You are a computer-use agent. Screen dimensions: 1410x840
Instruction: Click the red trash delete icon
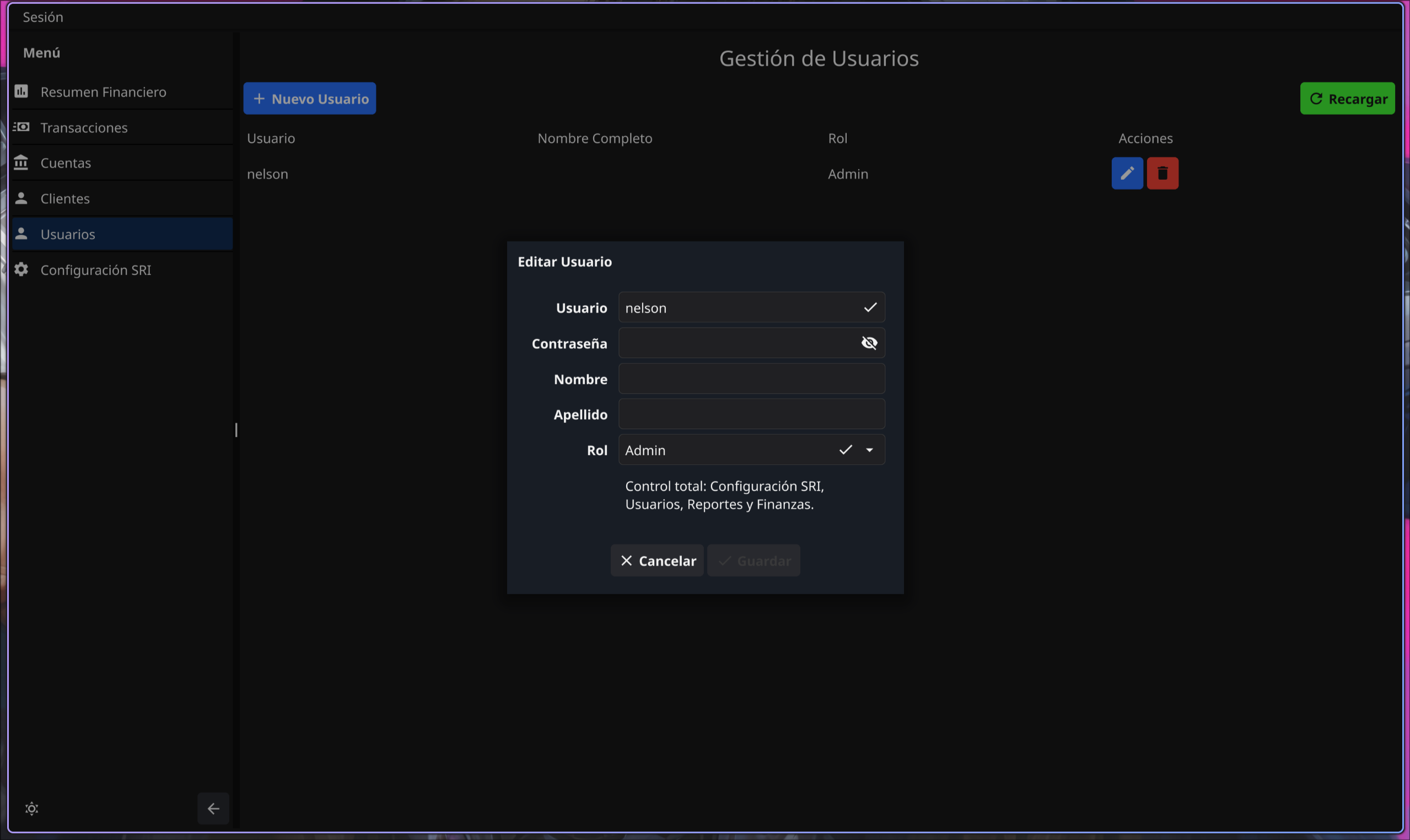[1162, 173]
